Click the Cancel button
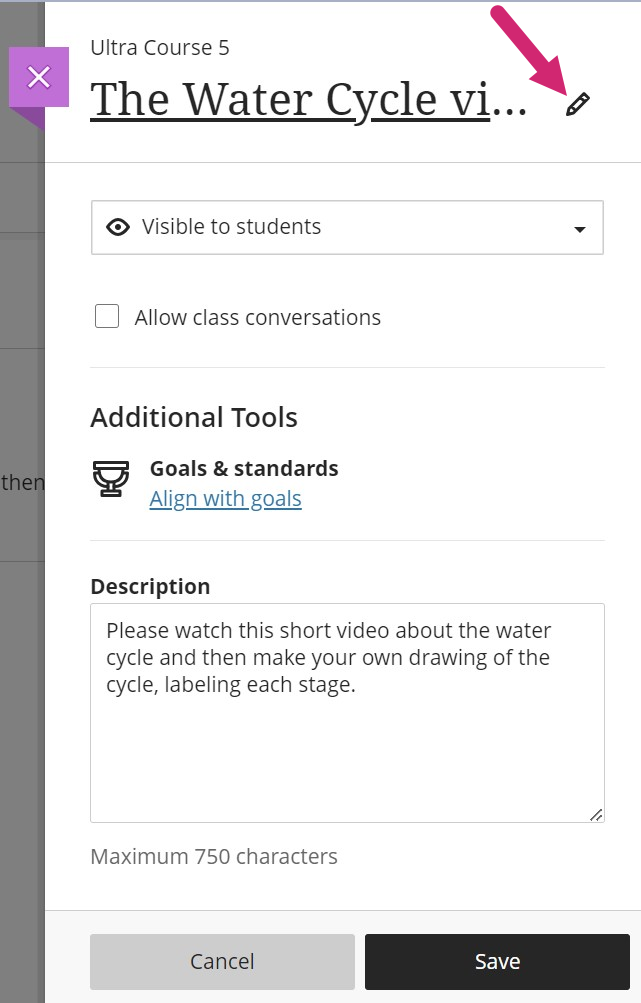641x1003 pixels. pos(222,961)
